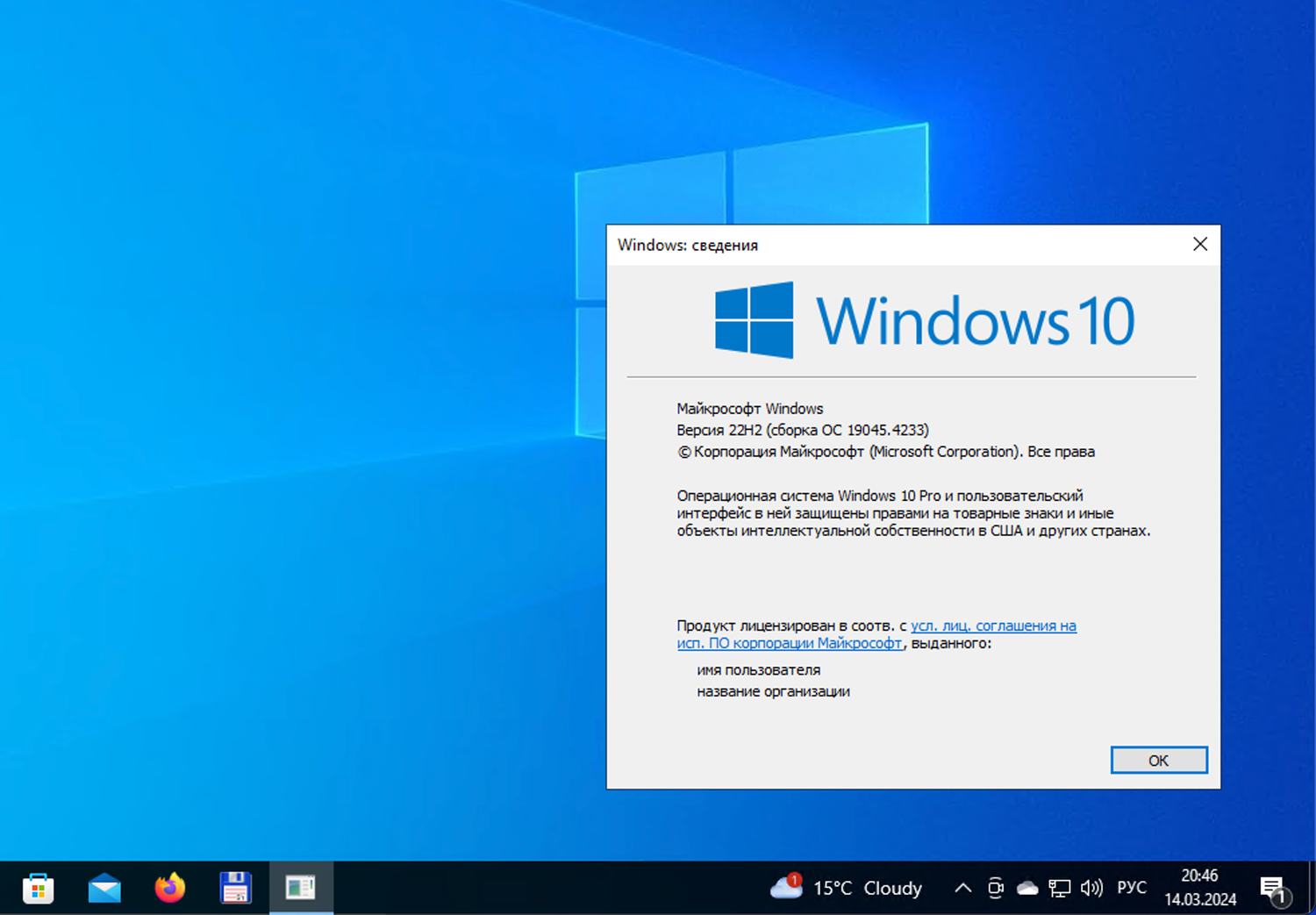Viewport: 1316px width, 915px height.
Task: Open OneDrive from the system tray
Action: [1026, 888]
